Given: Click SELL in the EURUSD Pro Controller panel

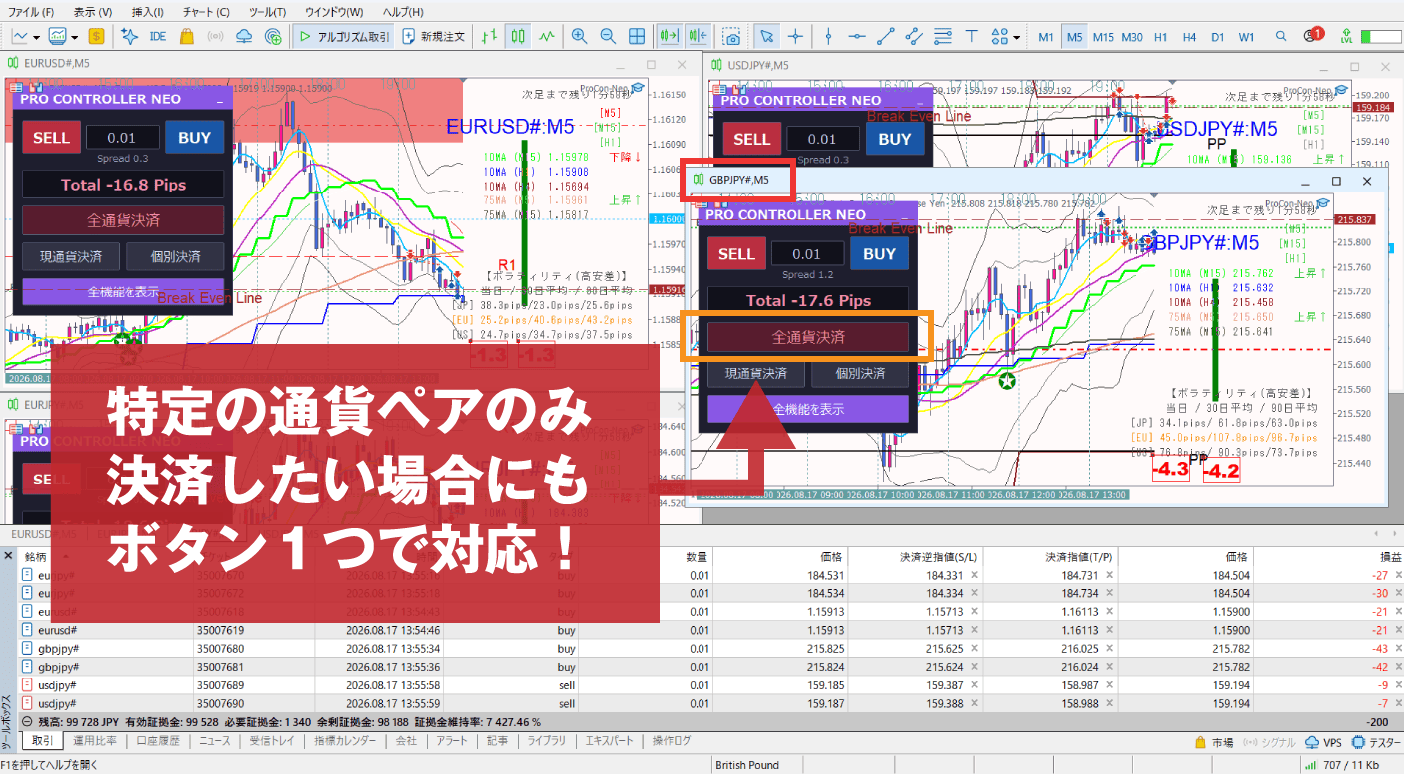Looking at the screenshot, I should pos(51,138).
